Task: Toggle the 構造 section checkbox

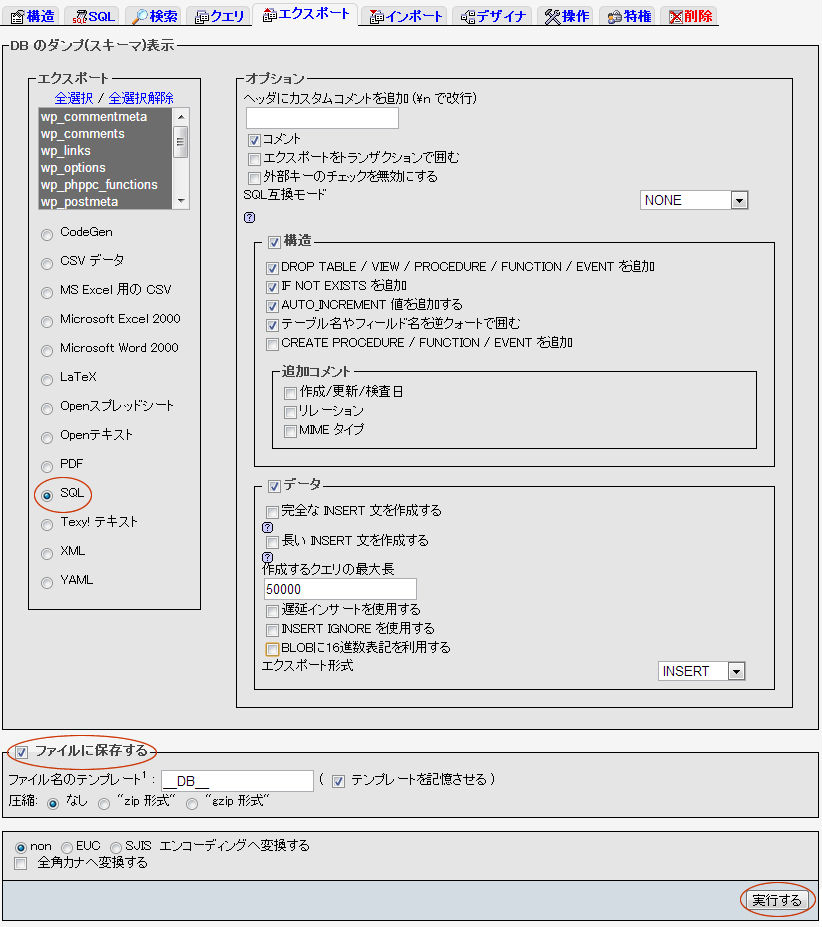Action: coord(274,242)
